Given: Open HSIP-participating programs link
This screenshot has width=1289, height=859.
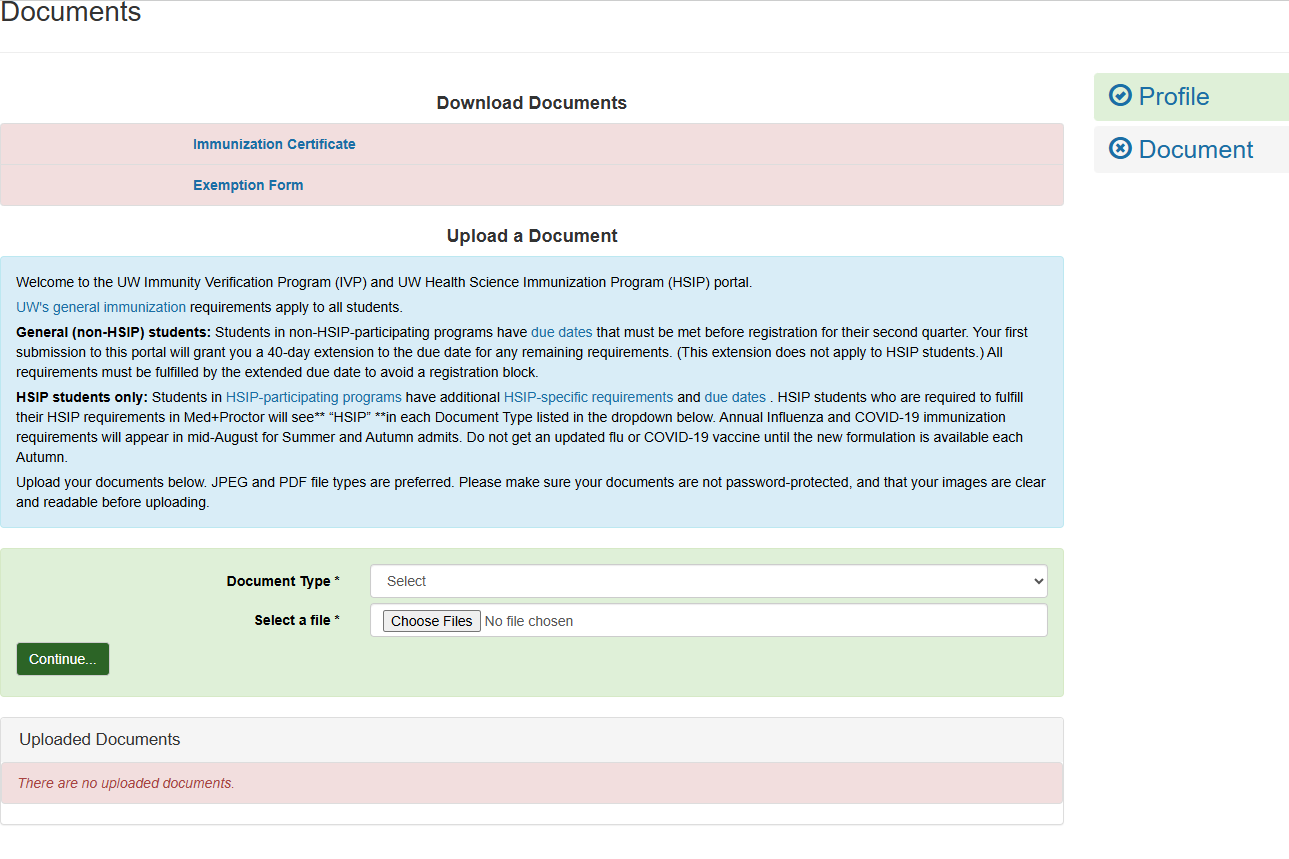Looking at the screenshot, I should pyautogui.click(x=313, y=397).
